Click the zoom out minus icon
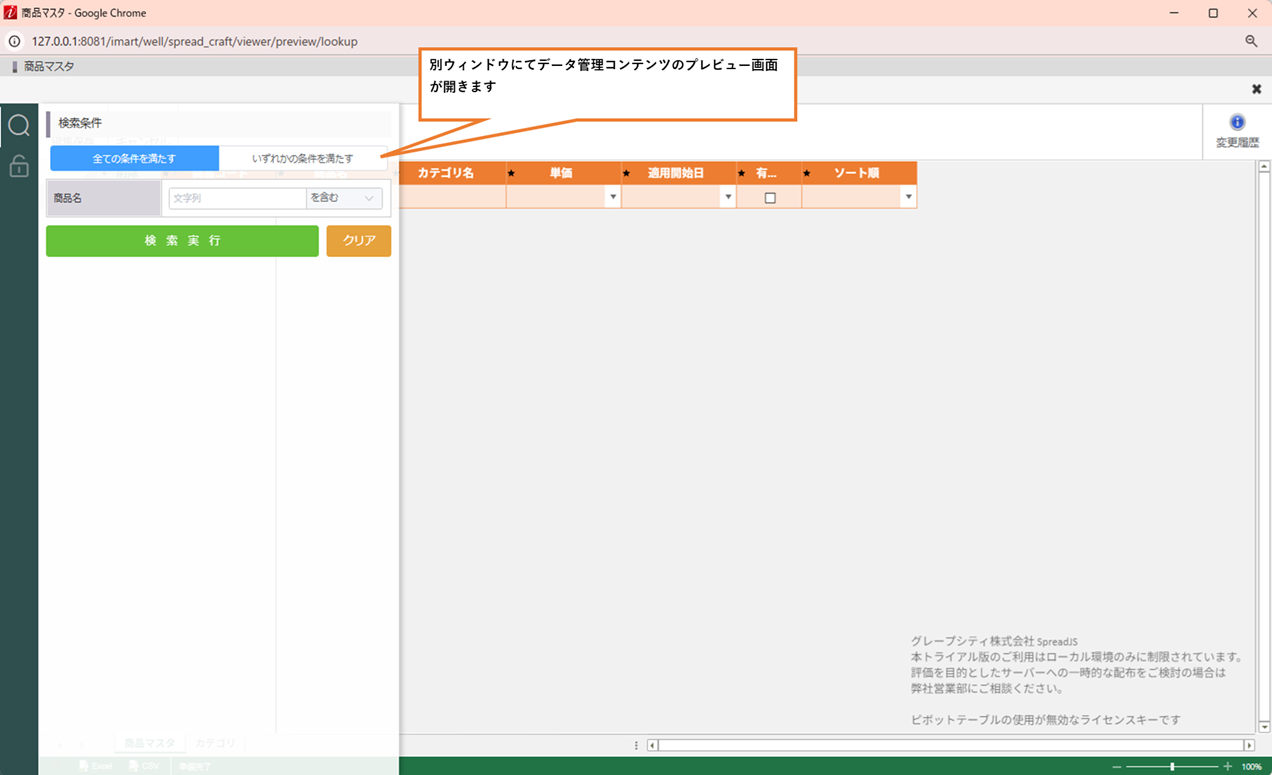This screenshot has width=1272, height=775. 1117,766
